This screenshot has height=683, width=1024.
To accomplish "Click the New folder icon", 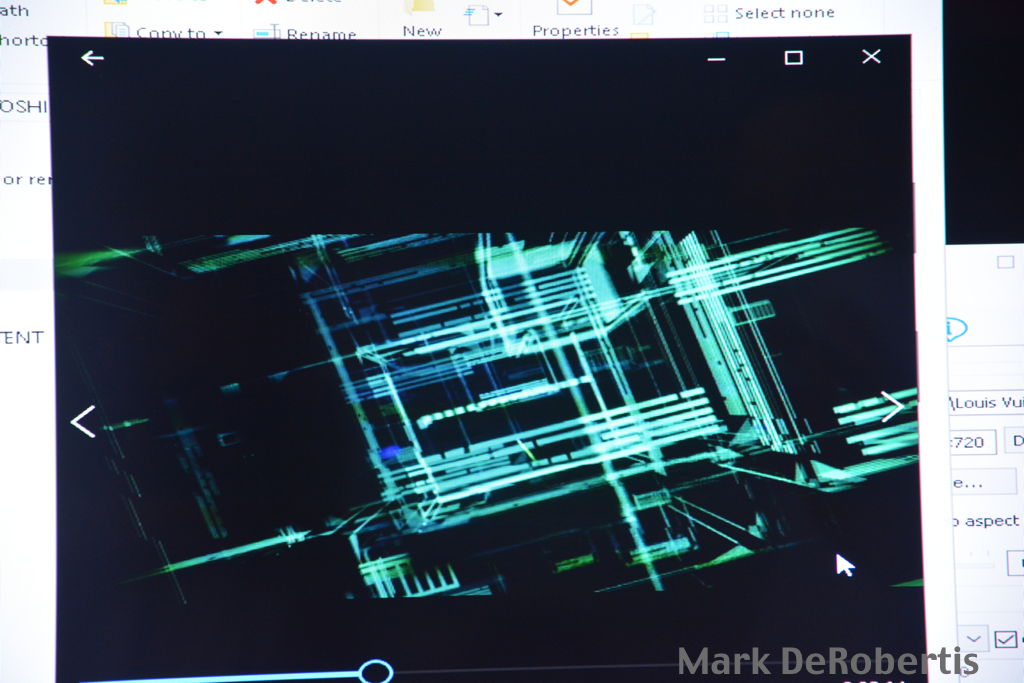I will pos(420,8).
